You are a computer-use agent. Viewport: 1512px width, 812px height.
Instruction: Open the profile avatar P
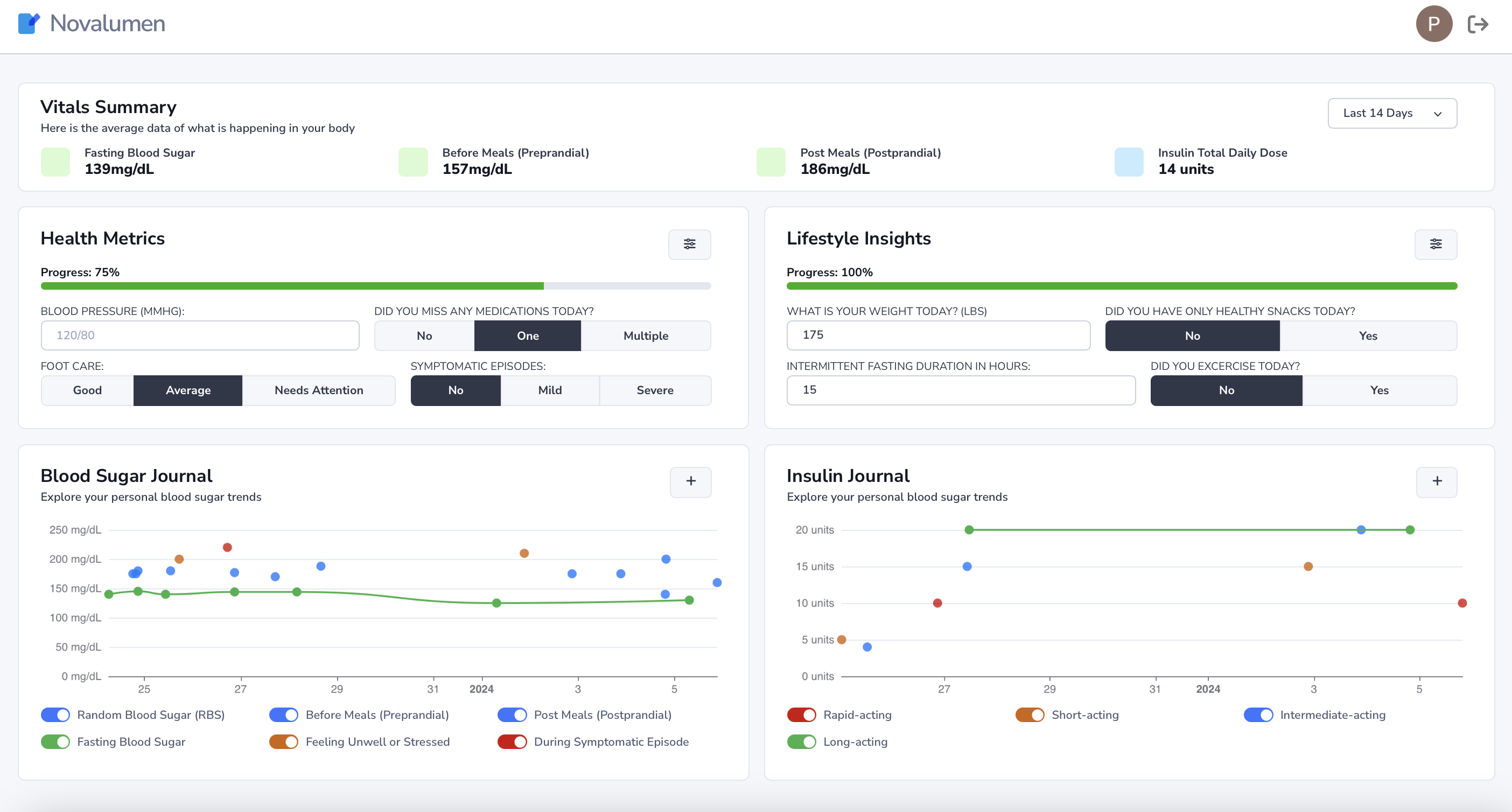tap(1433, 24)
